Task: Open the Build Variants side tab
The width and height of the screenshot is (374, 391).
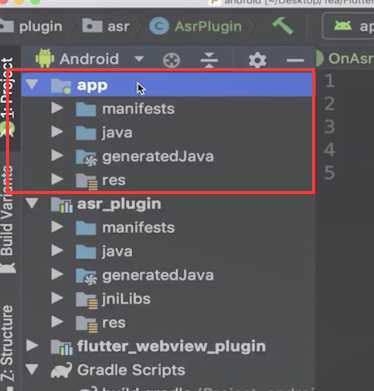Action: point(8,218)
